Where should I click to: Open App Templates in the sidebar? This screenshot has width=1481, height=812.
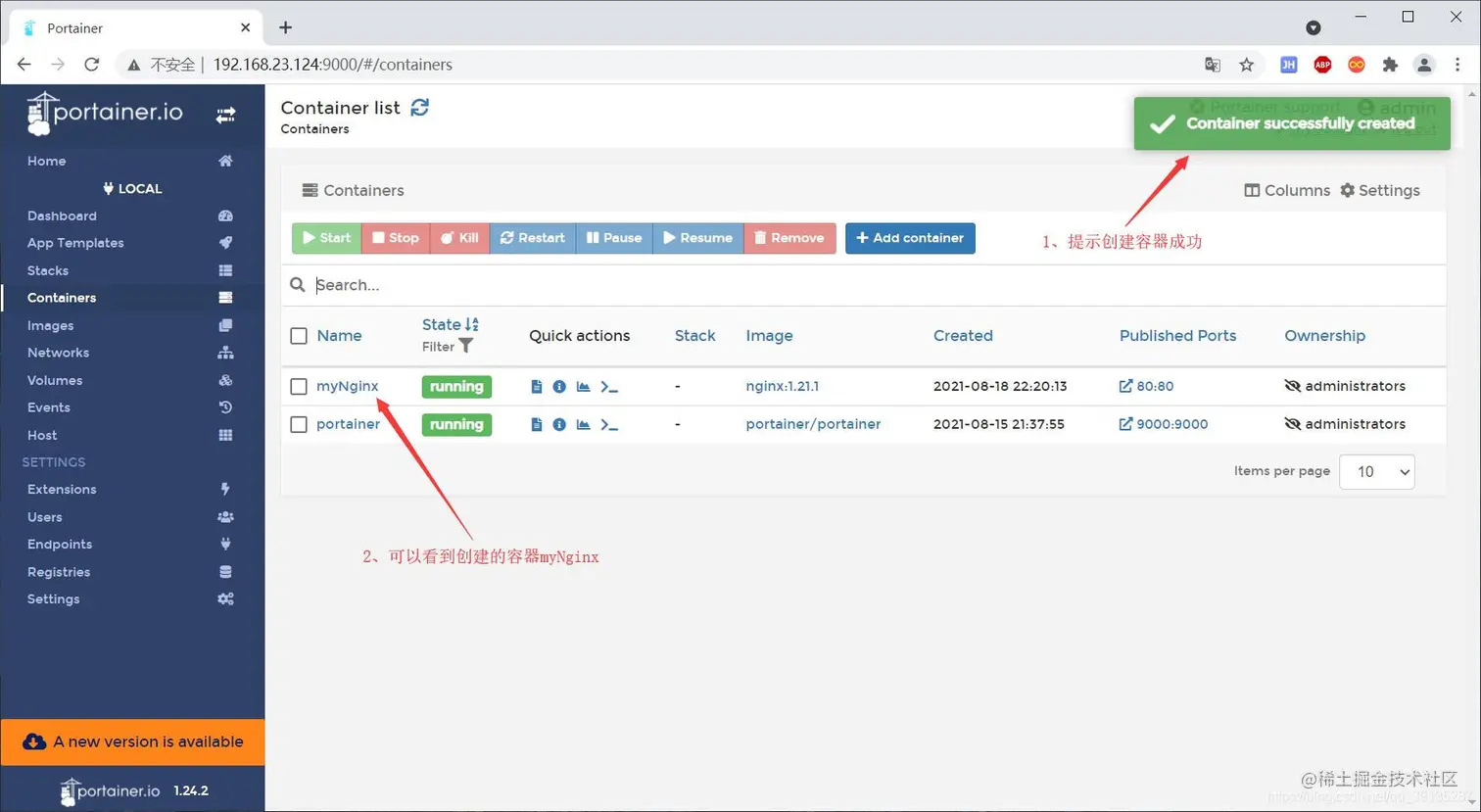pyautogui.click(x=132, y=243)
